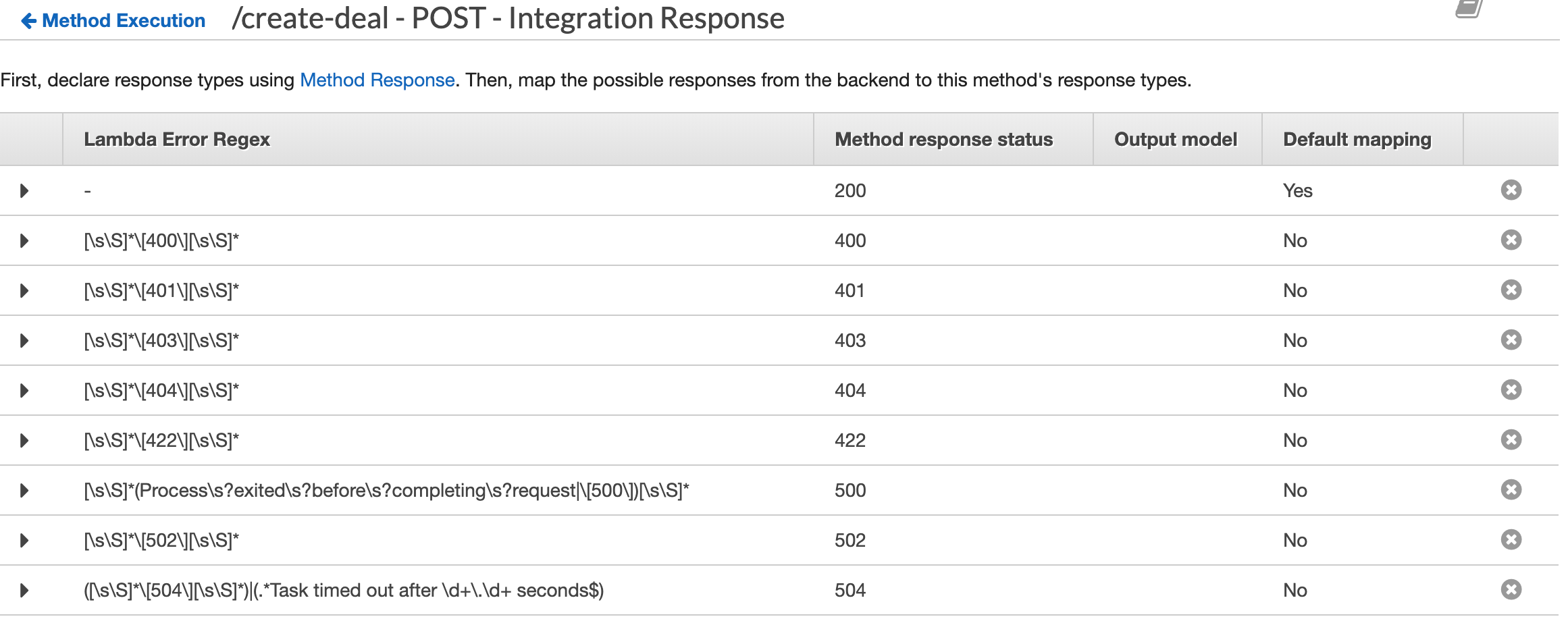The image size is (1568, 621).
Task: Delete the 200 default mapping row
Action: point(1511,190)
